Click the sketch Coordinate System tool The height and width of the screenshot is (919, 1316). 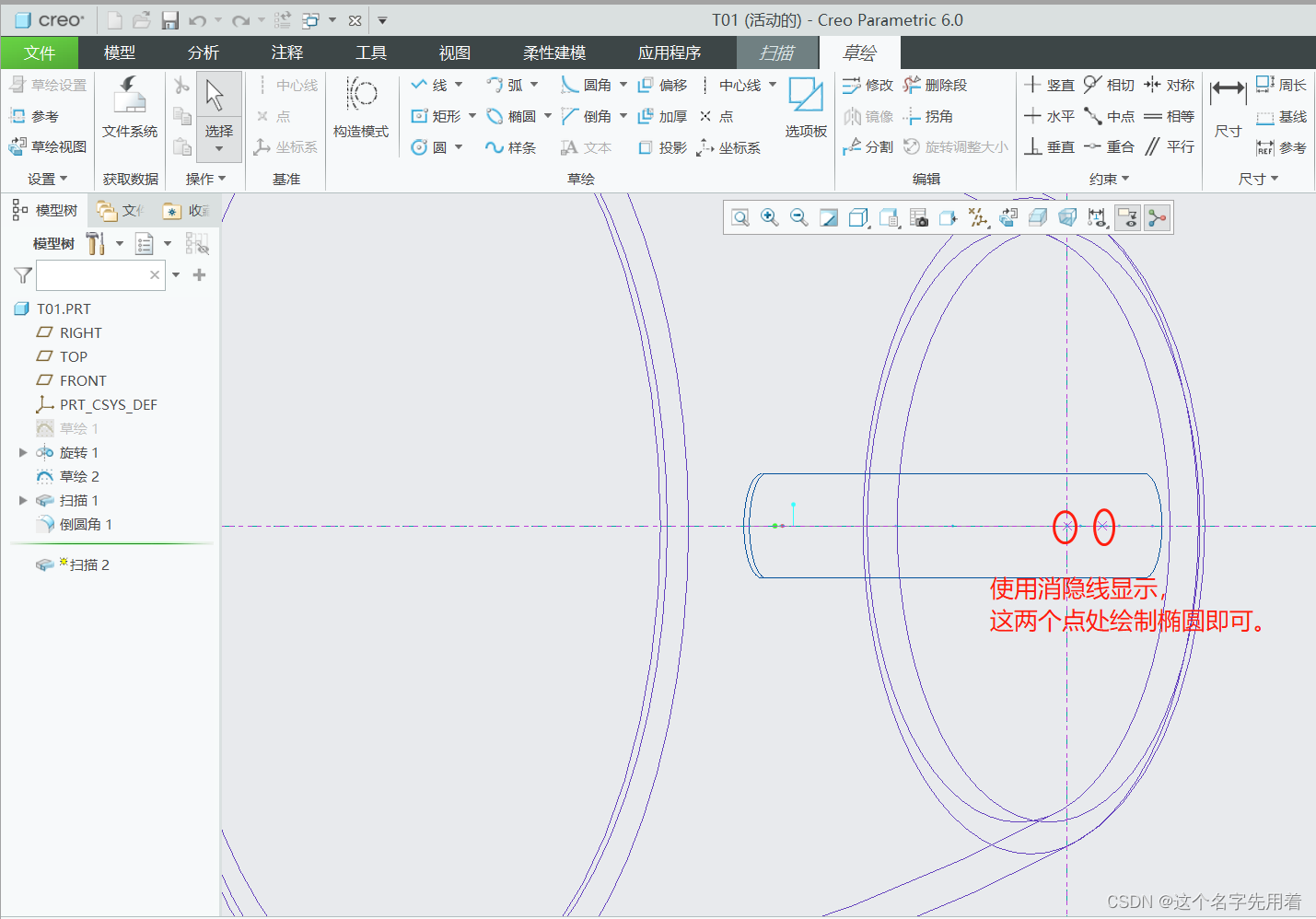coord(728,147)
